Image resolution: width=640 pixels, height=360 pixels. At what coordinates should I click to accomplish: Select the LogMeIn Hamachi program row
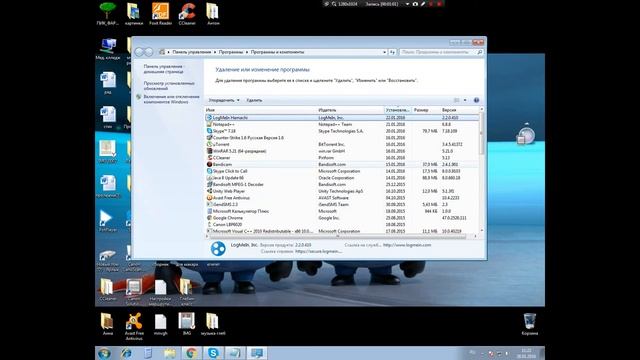pos(342,118)
